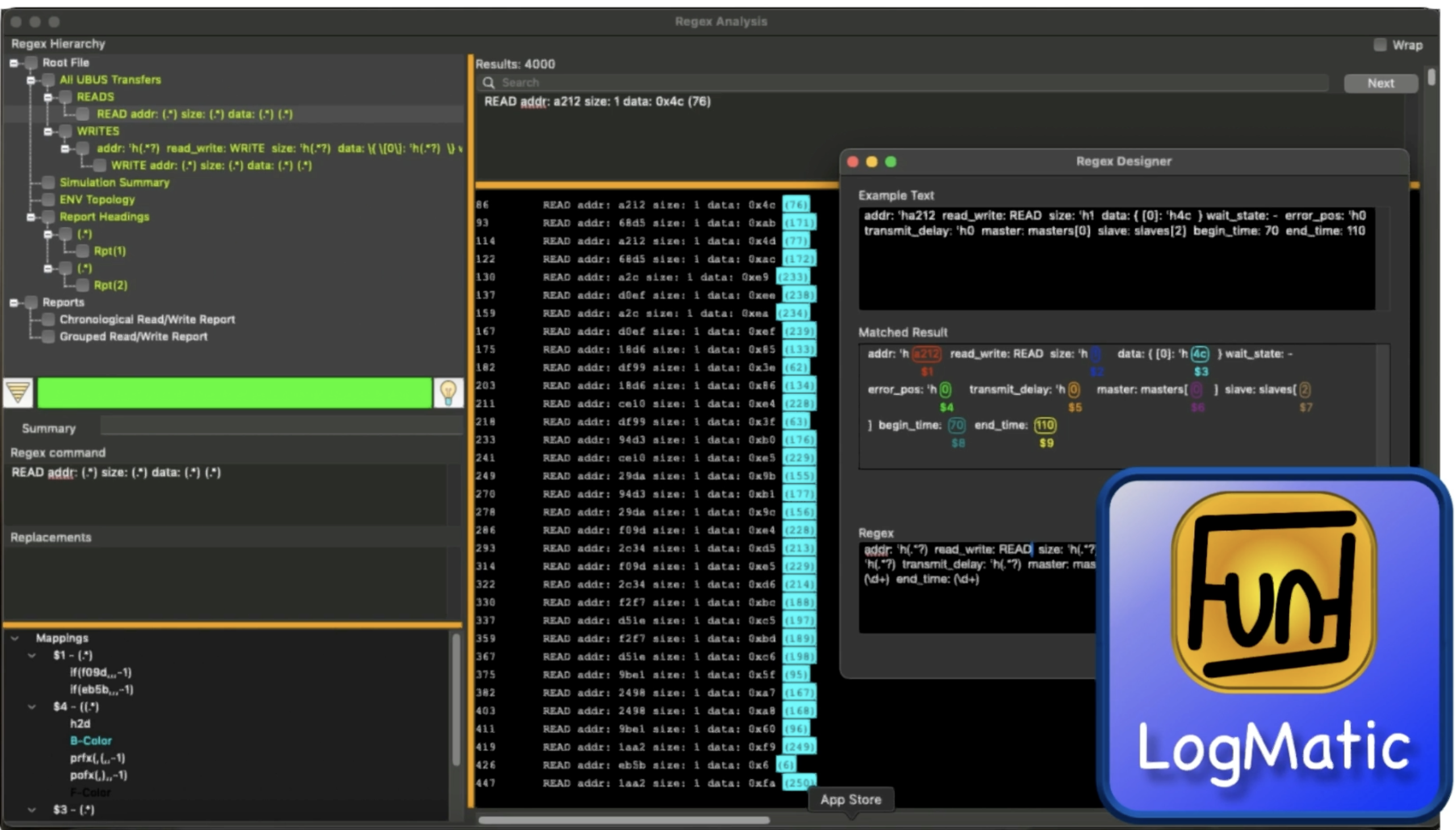This screenshot has height=830, width=1456.
Task: Click the 70 $8 begin_time match
Action: click(956, 425)
